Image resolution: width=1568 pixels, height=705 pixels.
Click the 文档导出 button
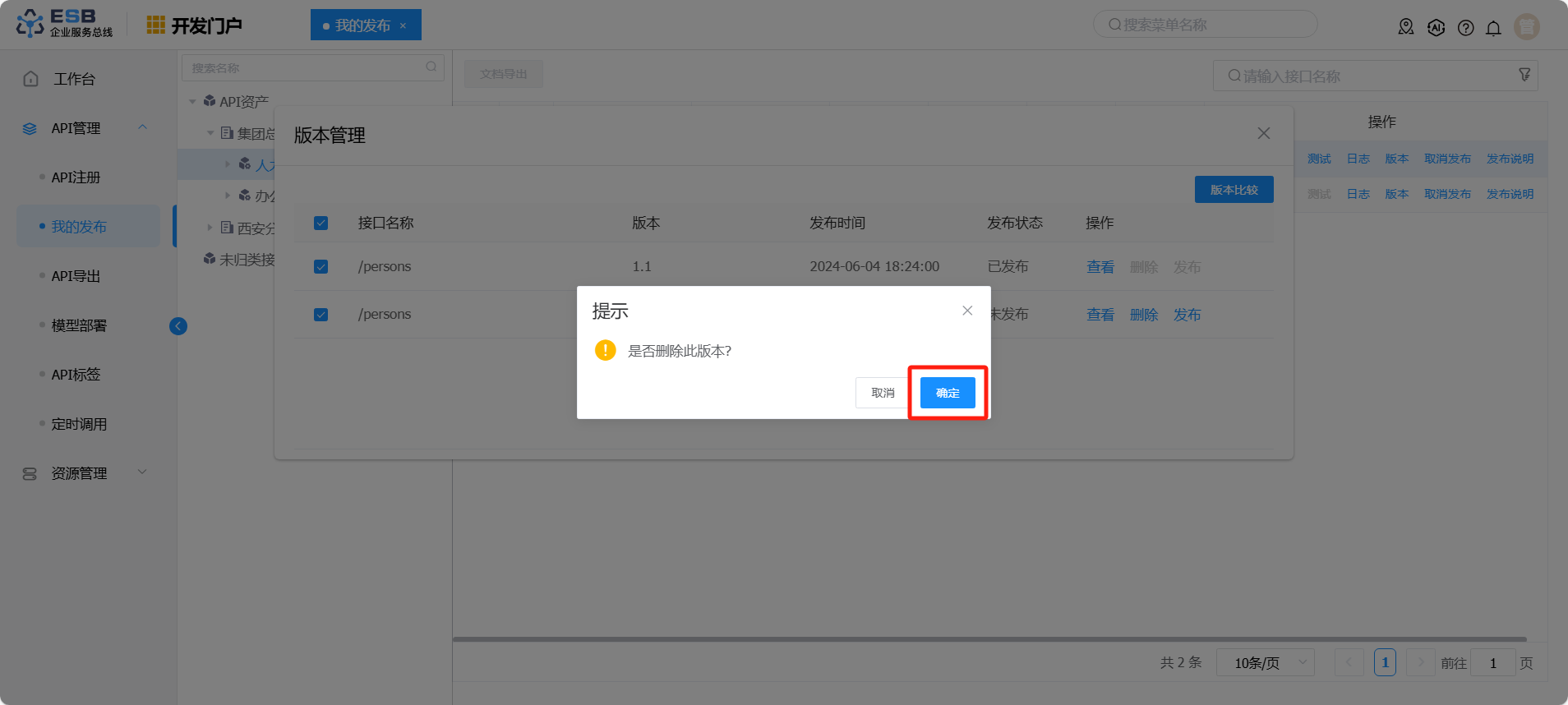coord(504,74)
